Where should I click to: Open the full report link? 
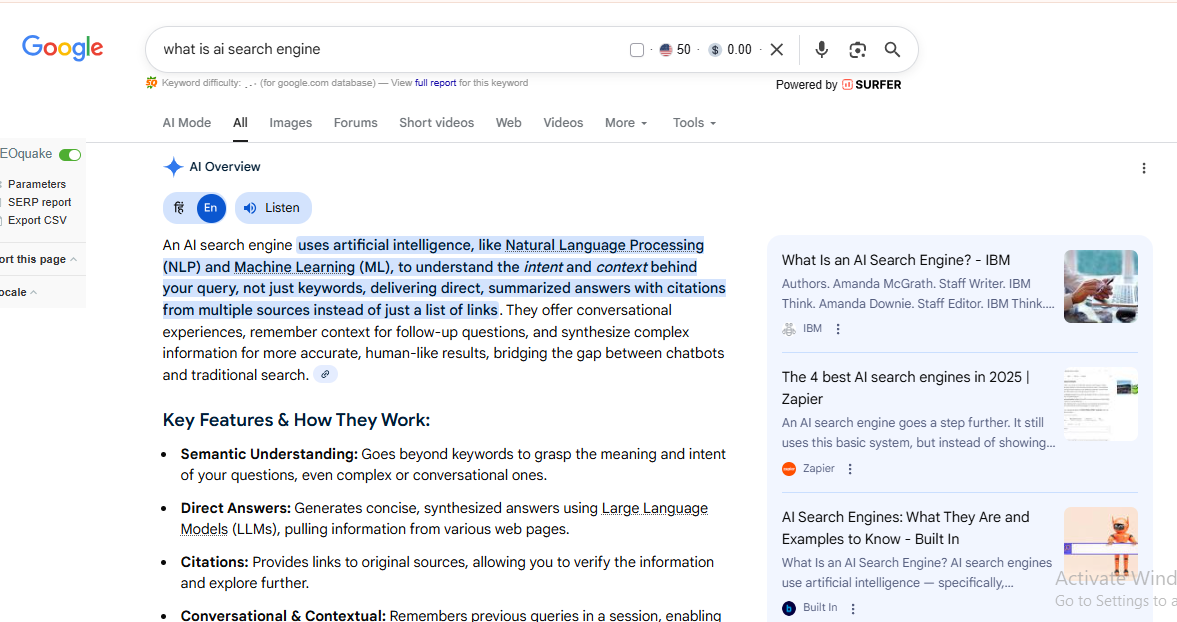(x=435, y=83)
